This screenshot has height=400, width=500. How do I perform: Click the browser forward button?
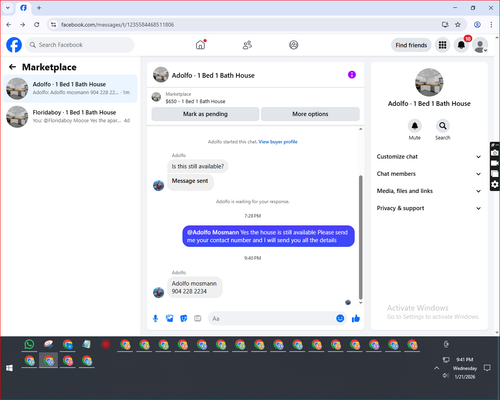22,24
